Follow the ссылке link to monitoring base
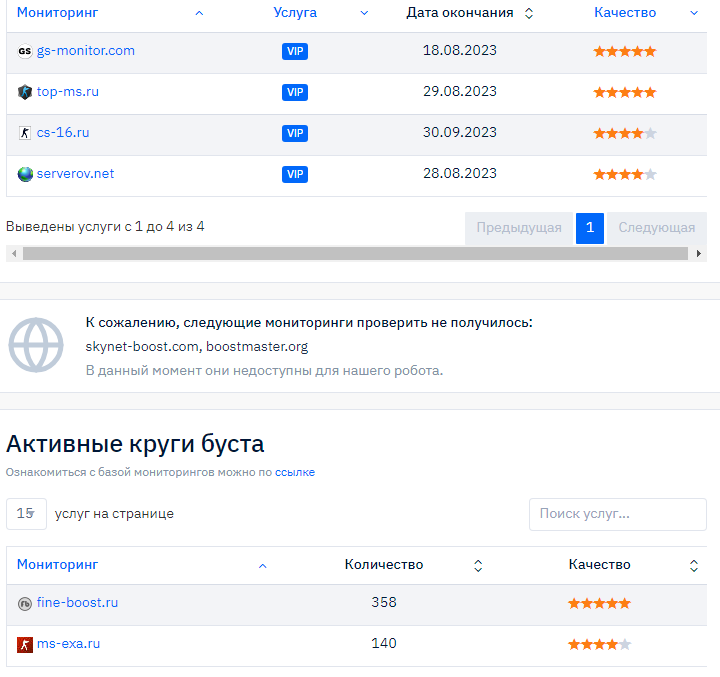 click(295, 472)
